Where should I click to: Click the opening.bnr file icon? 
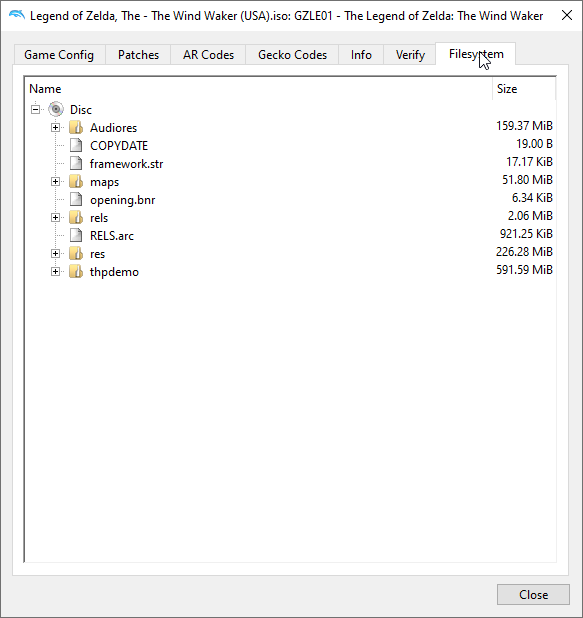[x=76, y=199]
